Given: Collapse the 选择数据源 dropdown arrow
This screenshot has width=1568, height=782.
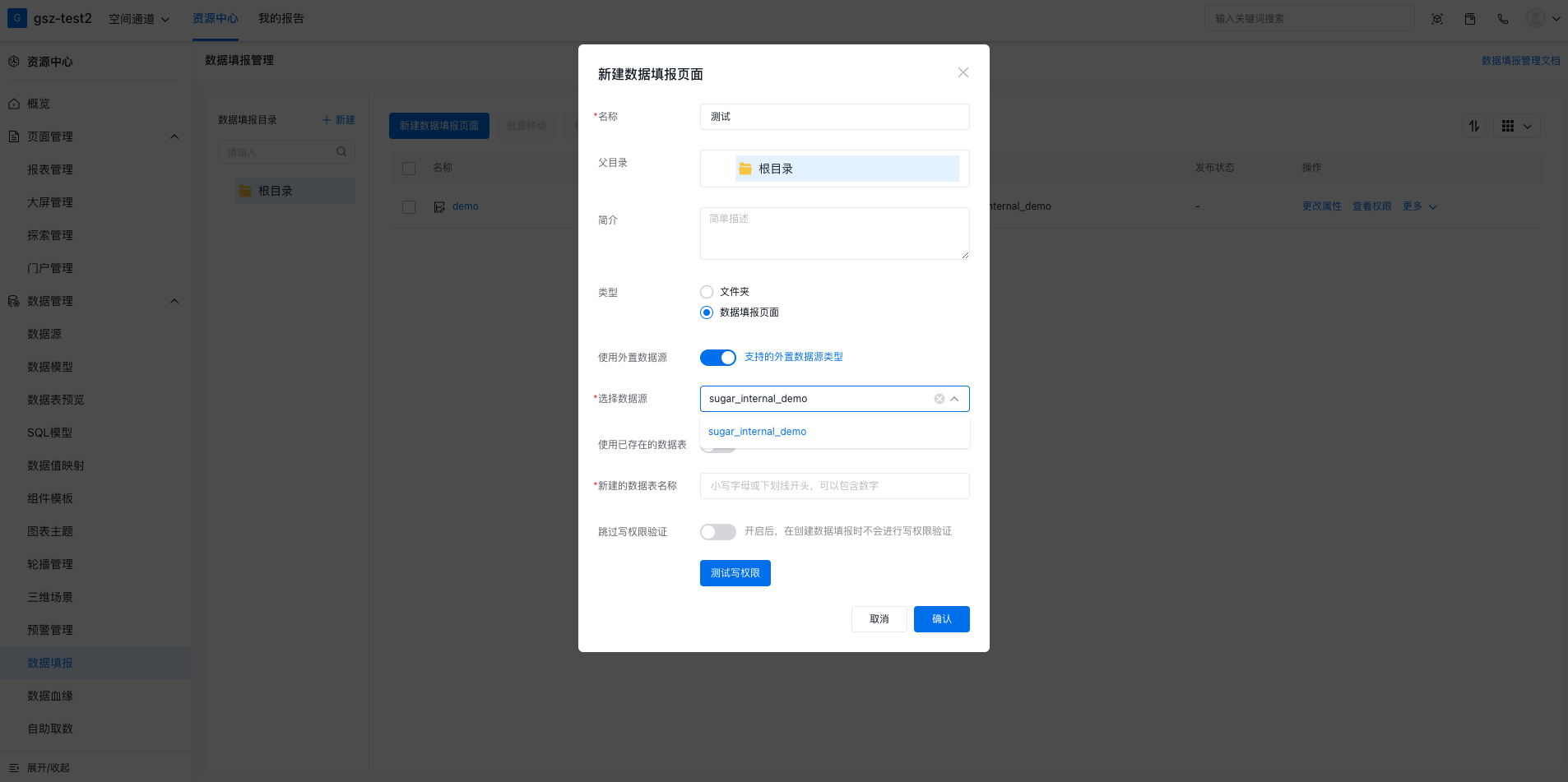Looking at the screenshot, I should click(955, 399).
